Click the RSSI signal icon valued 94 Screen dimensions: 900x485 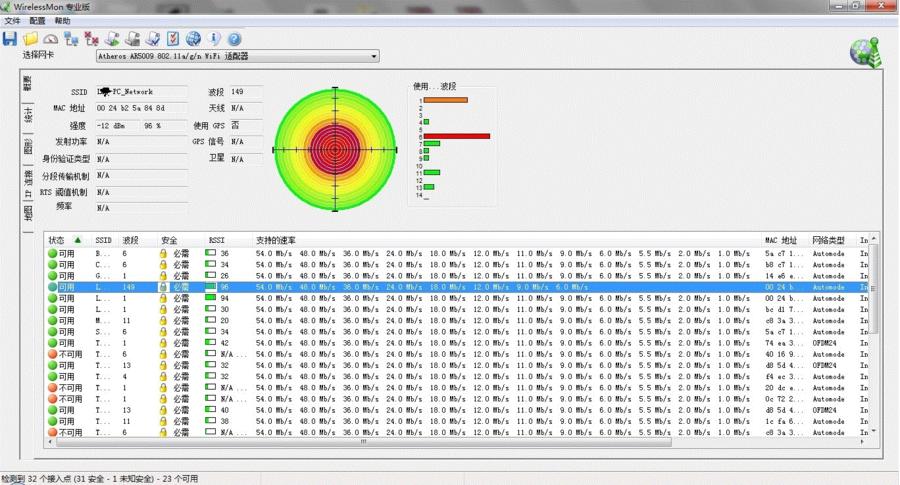click(211, 298)
